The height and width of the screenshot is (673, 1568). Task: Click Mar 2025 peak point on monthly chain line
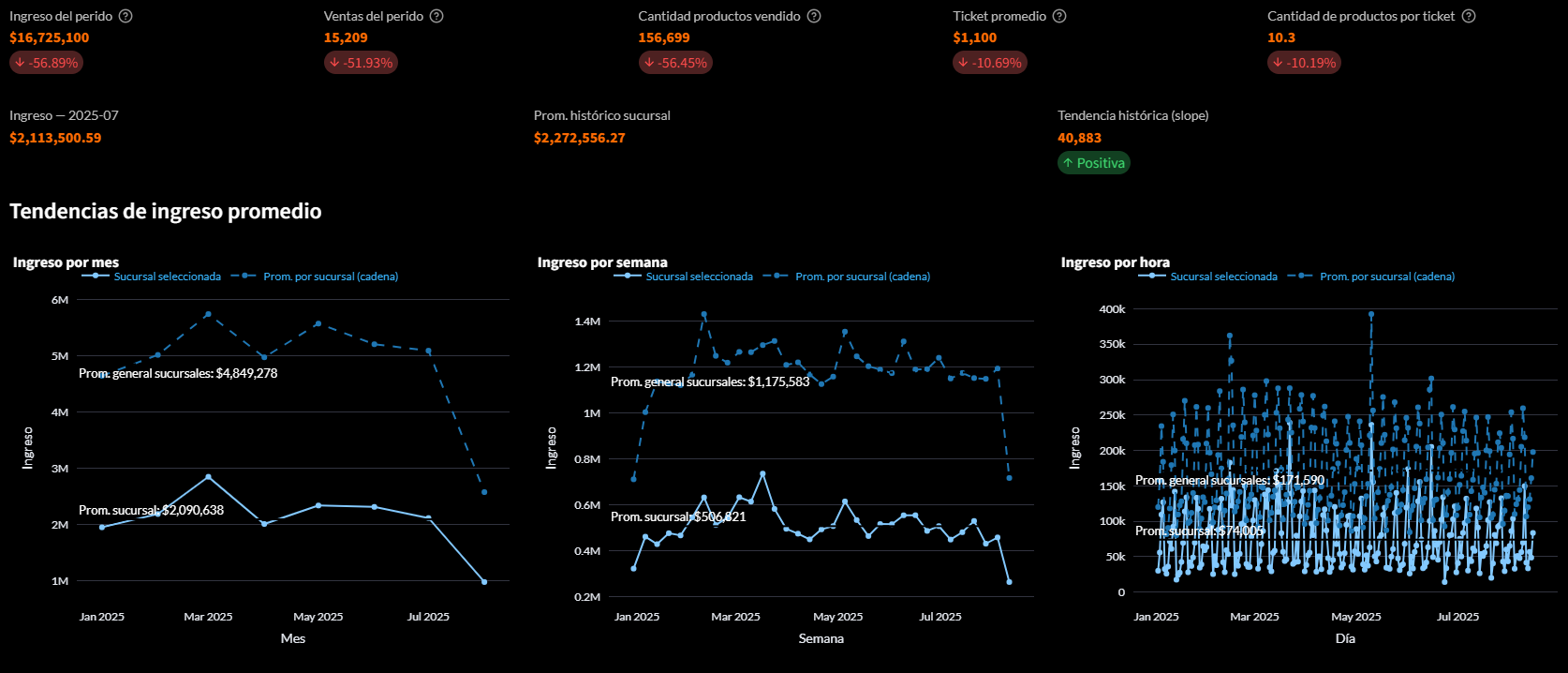208,314
